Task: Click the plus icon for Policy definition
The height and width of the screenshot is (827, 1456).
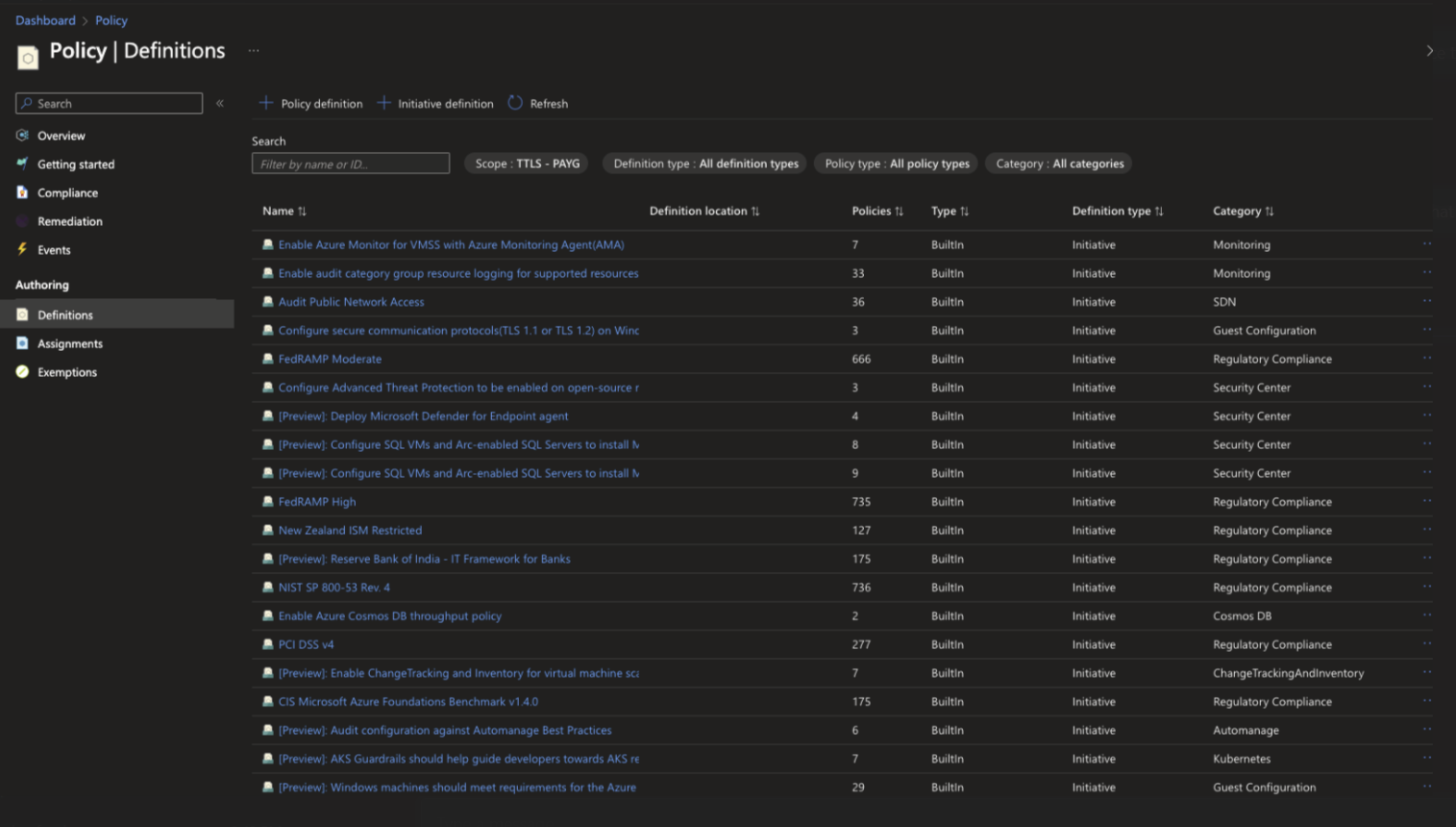Action: (266, 103)
